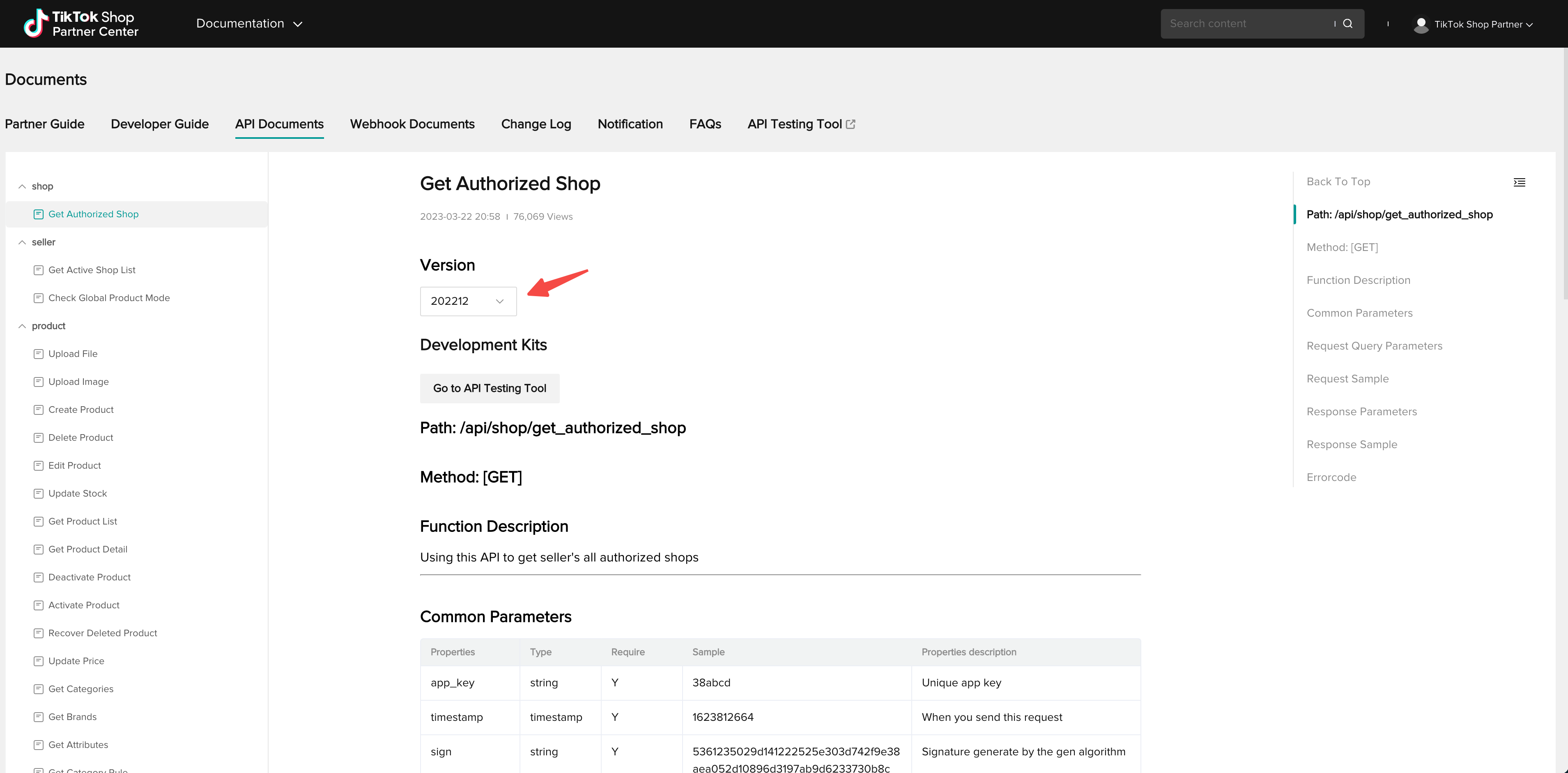
Task: Open Get Product Detail in sidebar
Action: 87,549
